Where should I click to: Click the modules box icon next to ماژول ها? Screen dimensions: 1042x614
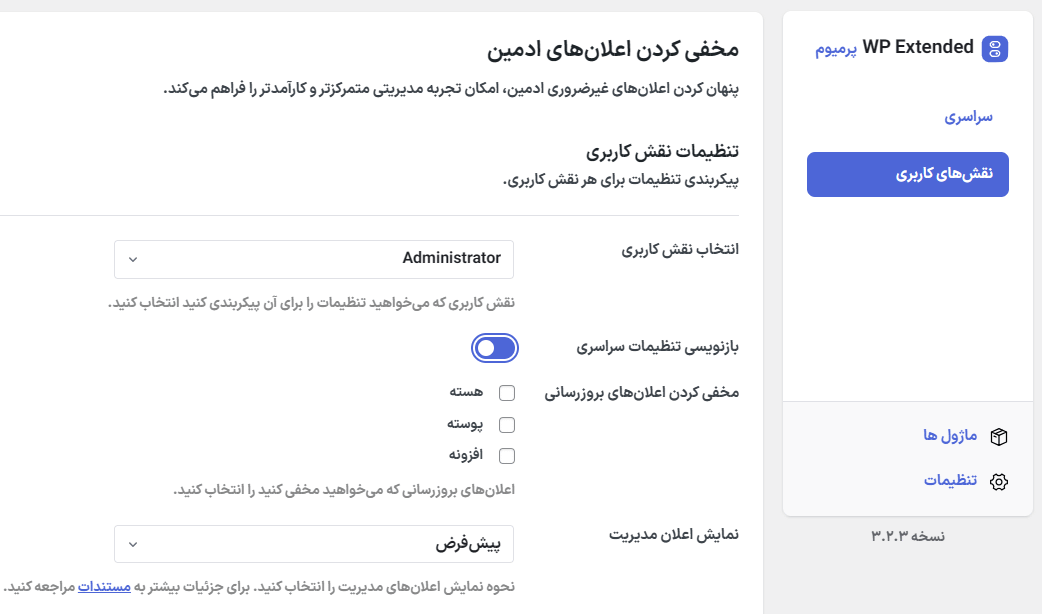(999, 436)
